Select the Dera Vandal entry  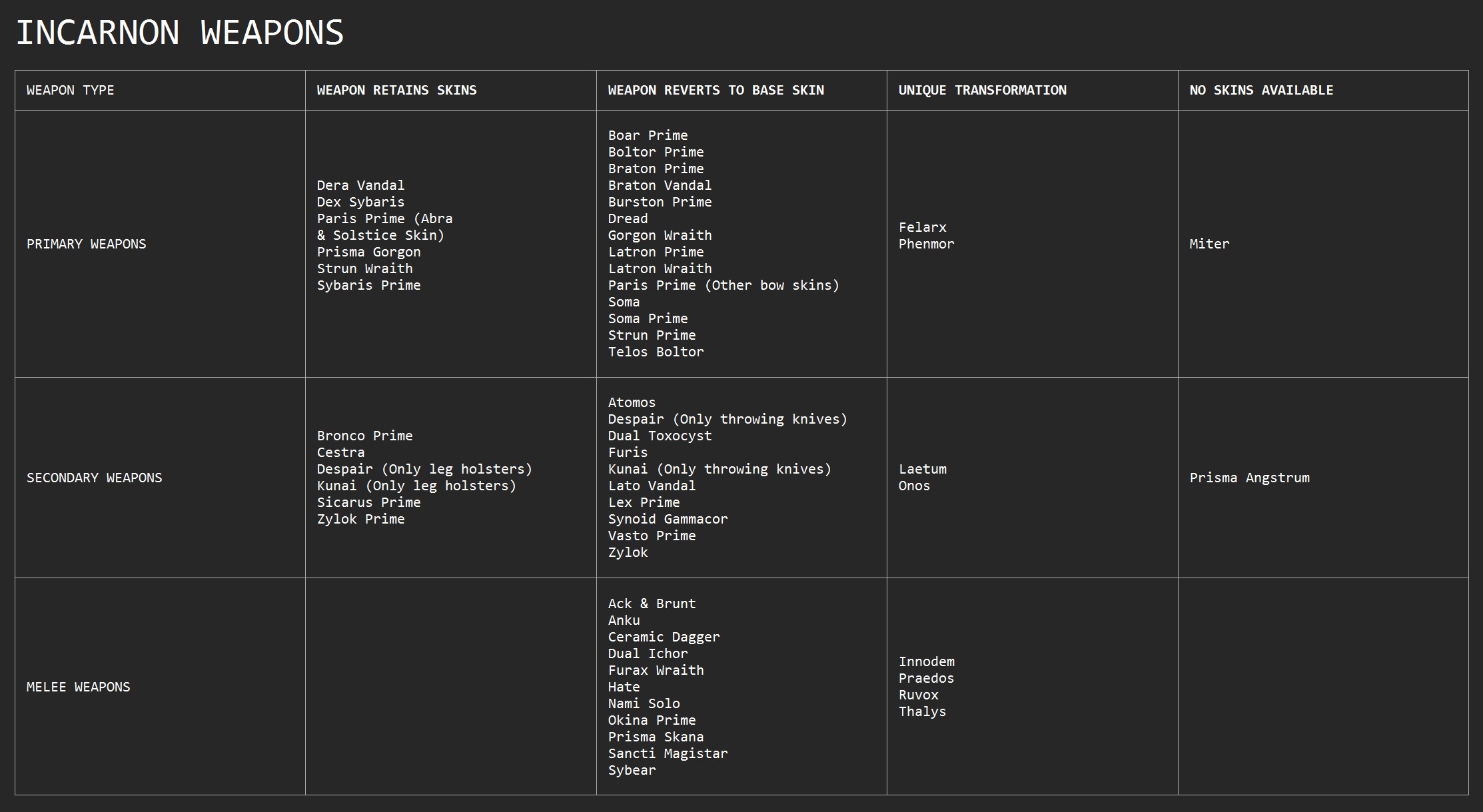(360, 185)
